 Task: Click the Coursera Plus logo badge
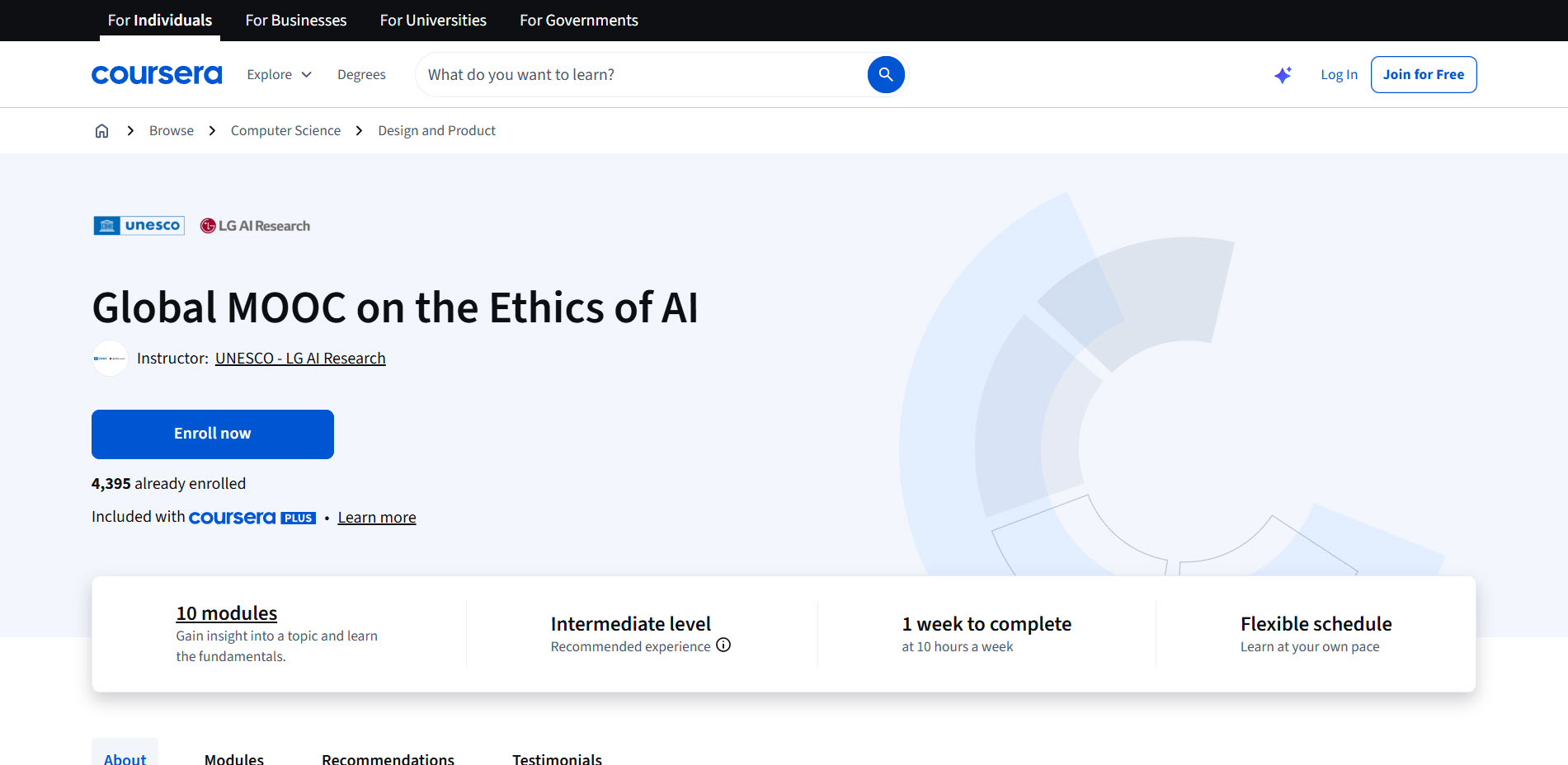coord(252,518)
